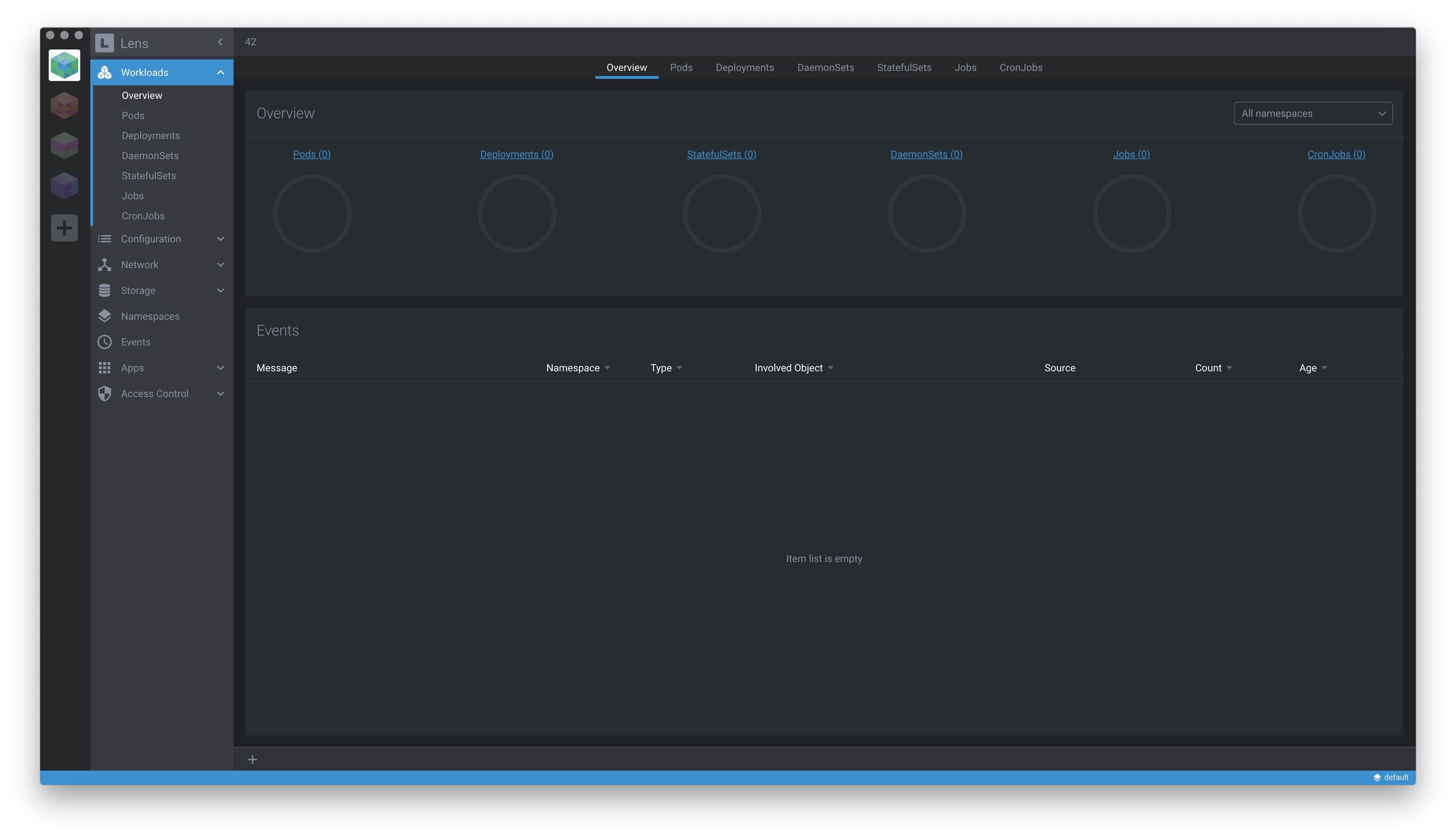Click the Namespaces layers icon
The image size is (1456, 838).
pyautogui.click(x=105, y=316)
